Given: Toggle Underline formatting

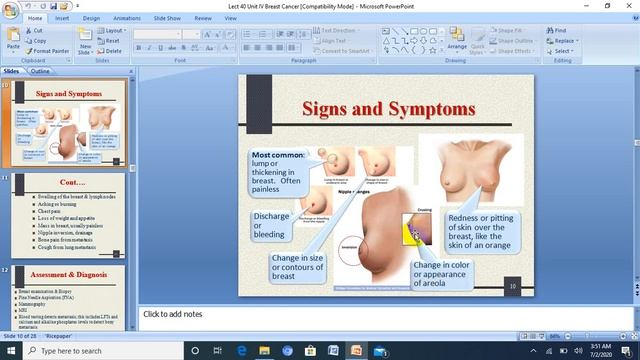Looking at the screenshot, I should click(160, 48).
